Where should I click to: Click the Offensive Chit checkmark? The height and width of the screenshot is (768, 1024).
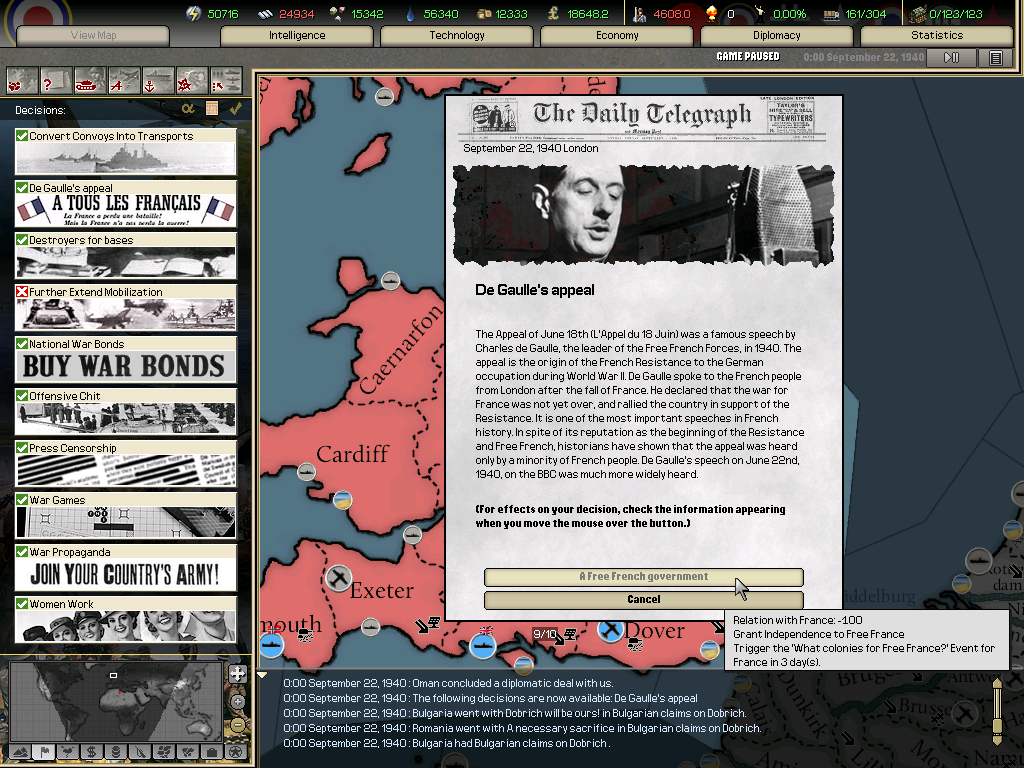point(22,396)
